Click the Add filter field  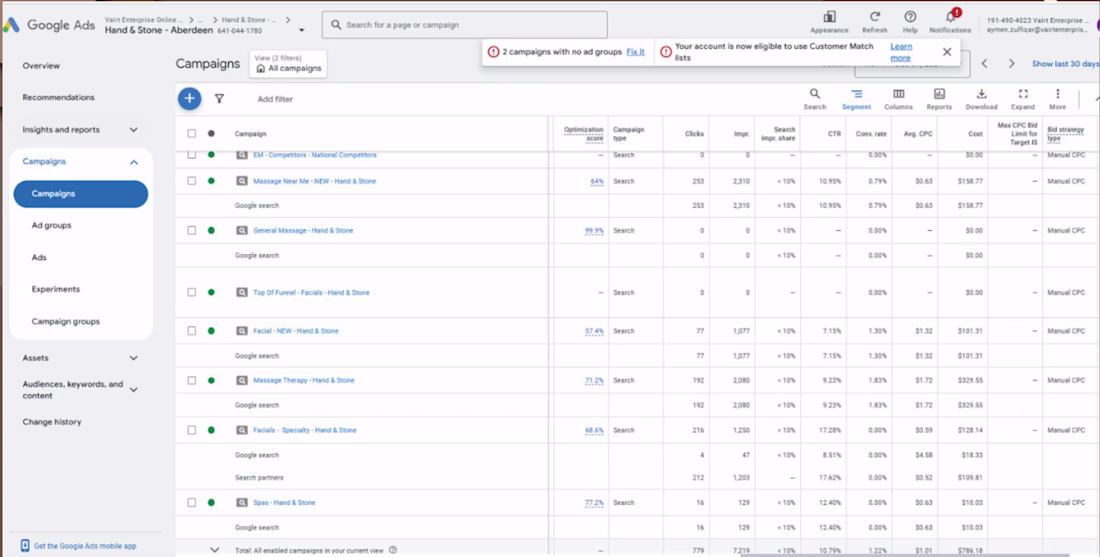coord(275,100)
